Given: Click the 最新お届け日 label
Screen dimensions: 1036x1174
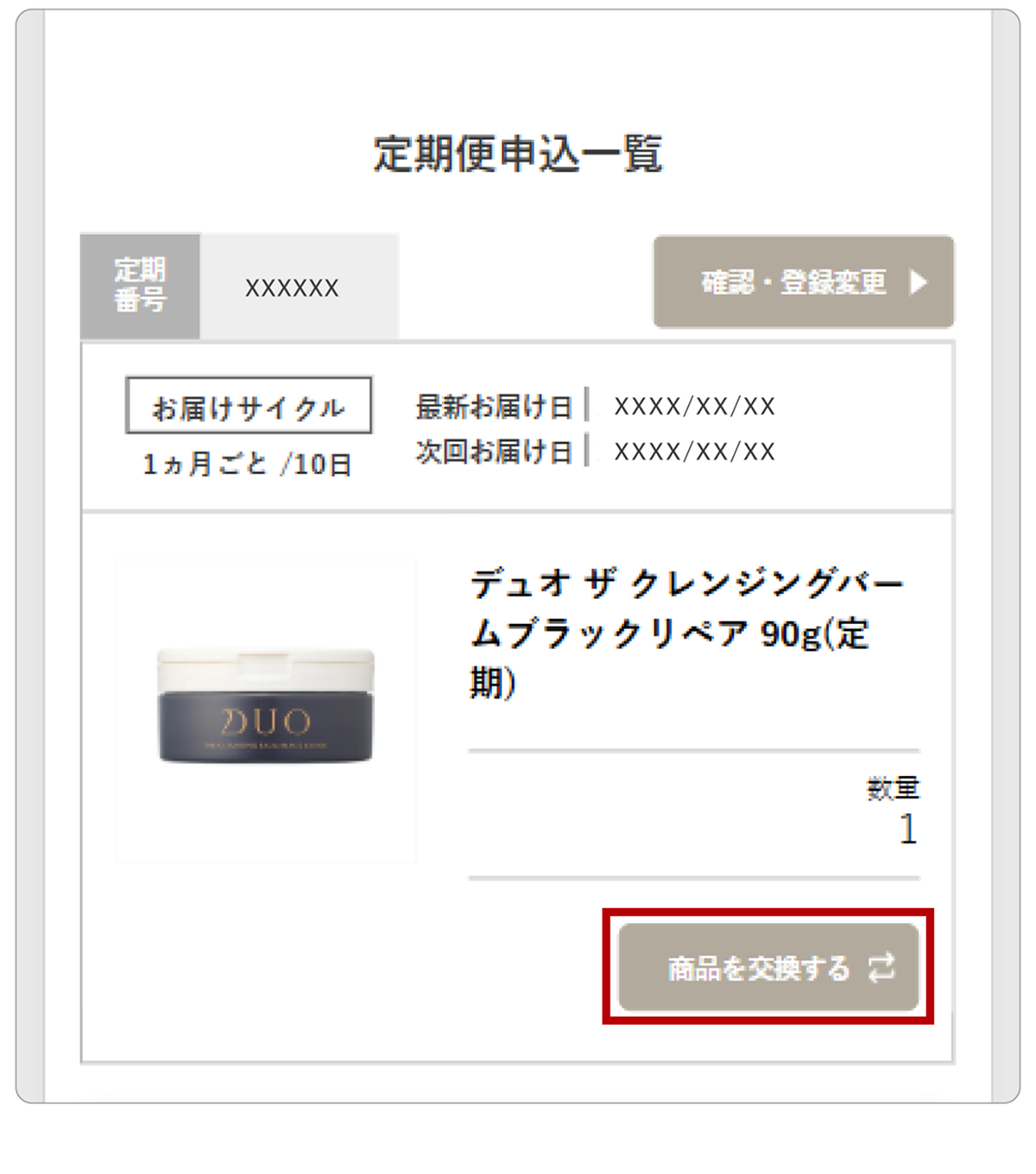Looking at the screenshot, I should coord(494,406).
